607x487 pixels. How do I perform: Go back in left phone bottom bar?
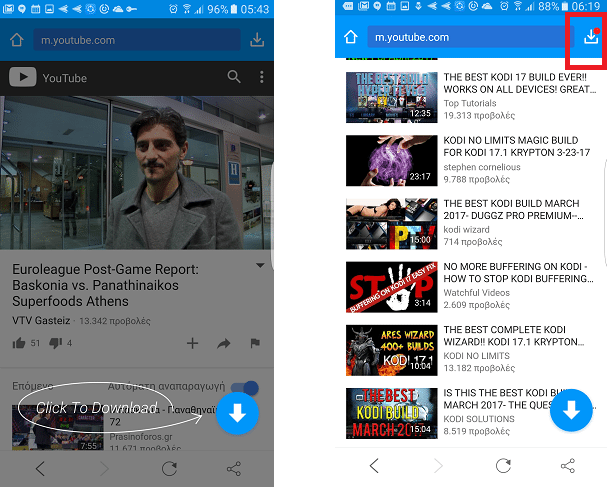click(40, 469)
